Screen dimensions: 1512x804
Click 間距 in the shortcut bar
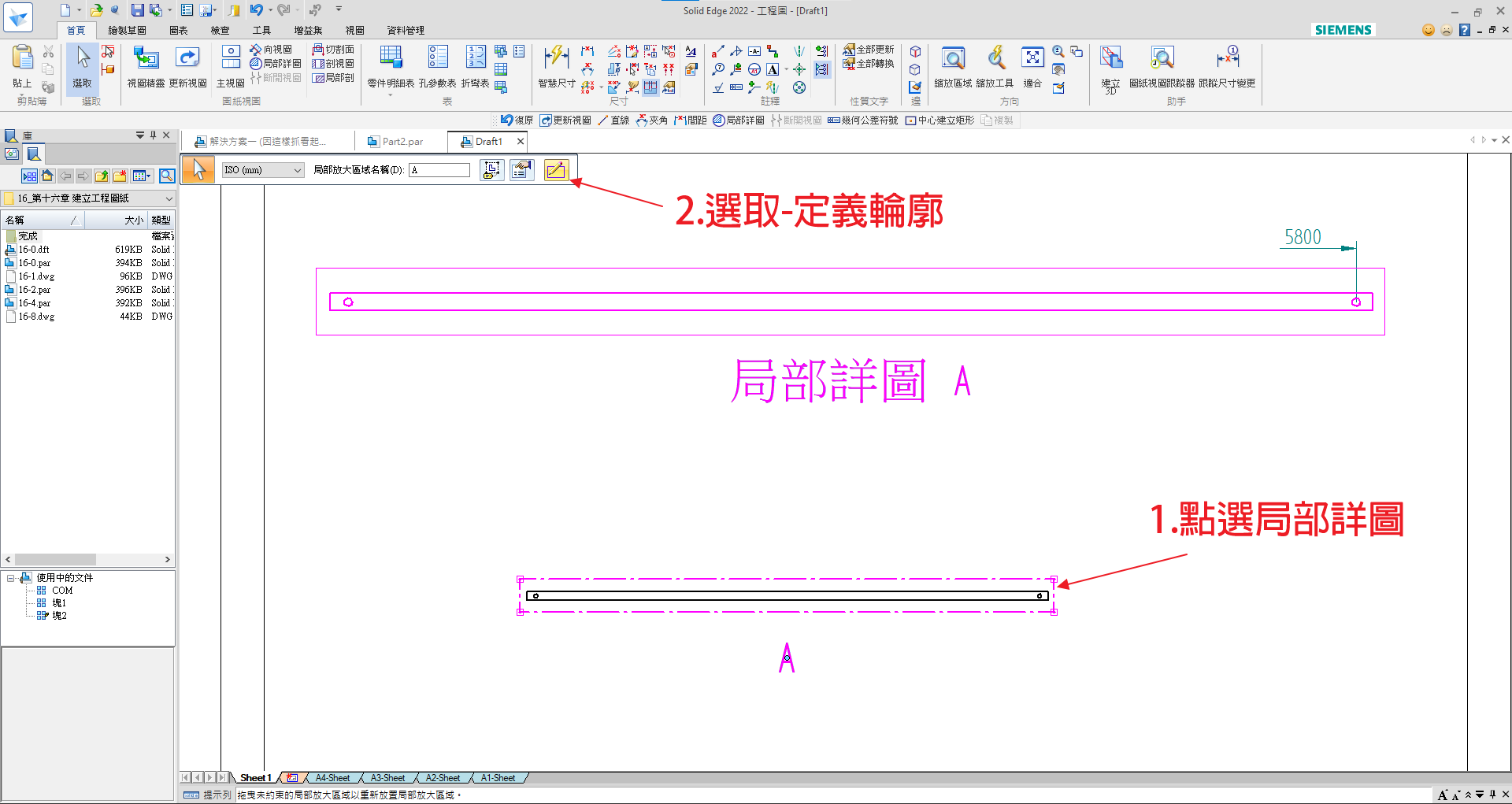690,120
